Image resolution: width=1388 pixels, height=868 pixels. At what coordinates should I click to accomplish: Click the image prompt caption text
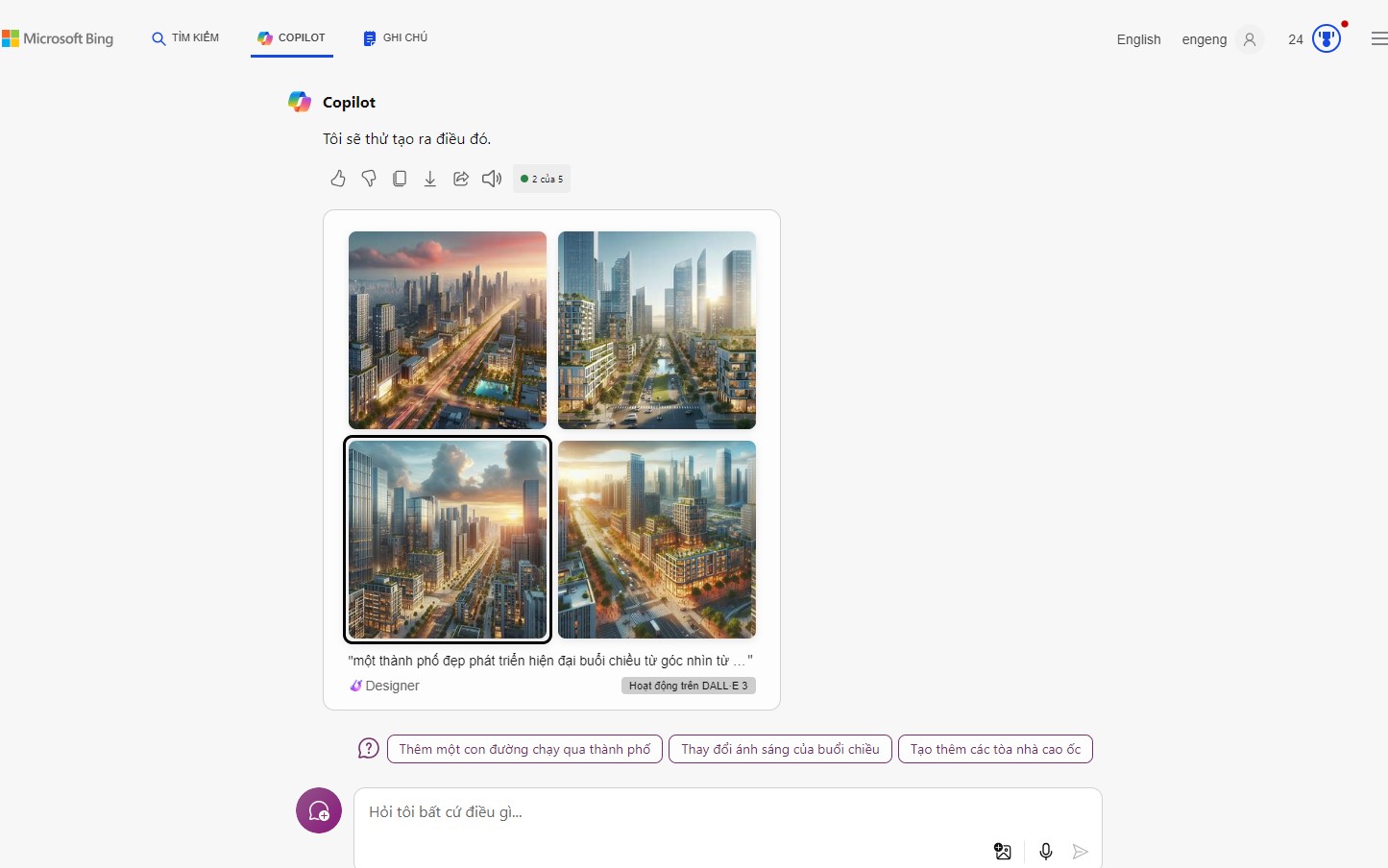click(550, 661)
